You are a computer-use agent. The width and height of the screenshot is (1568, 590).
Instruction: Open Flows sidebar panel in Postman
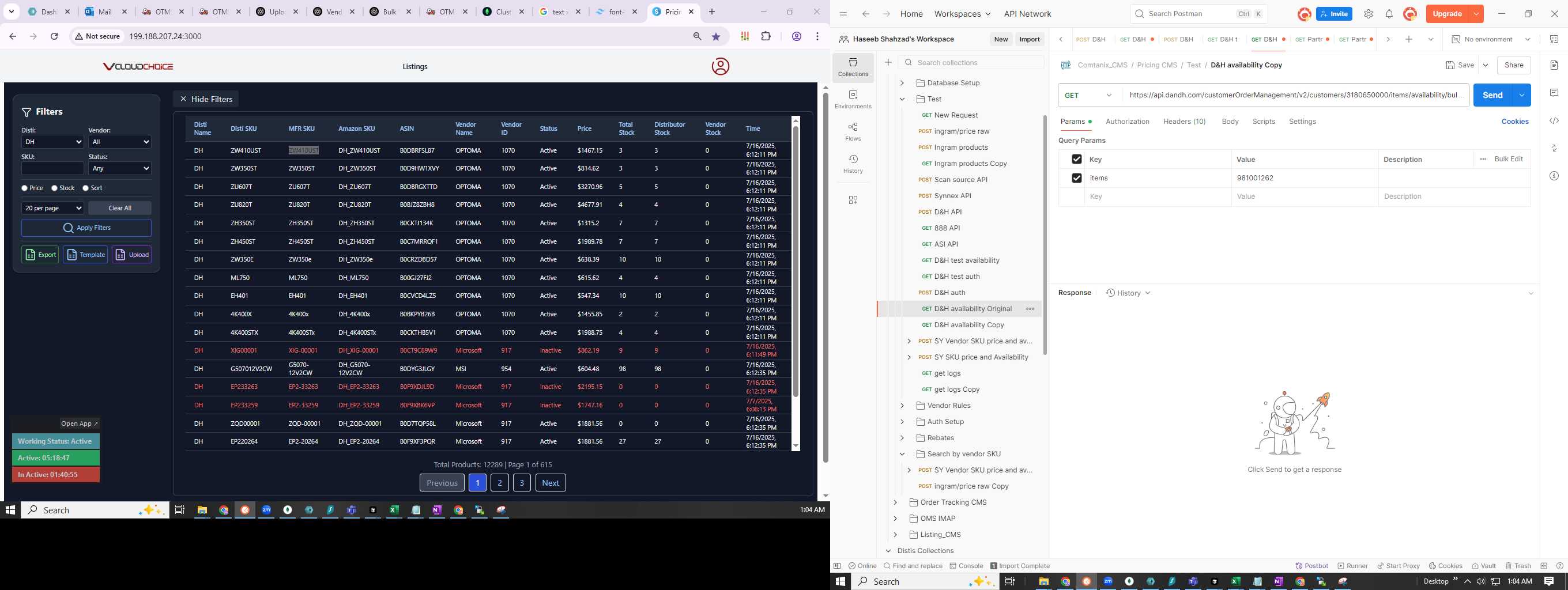click(853, 131)
